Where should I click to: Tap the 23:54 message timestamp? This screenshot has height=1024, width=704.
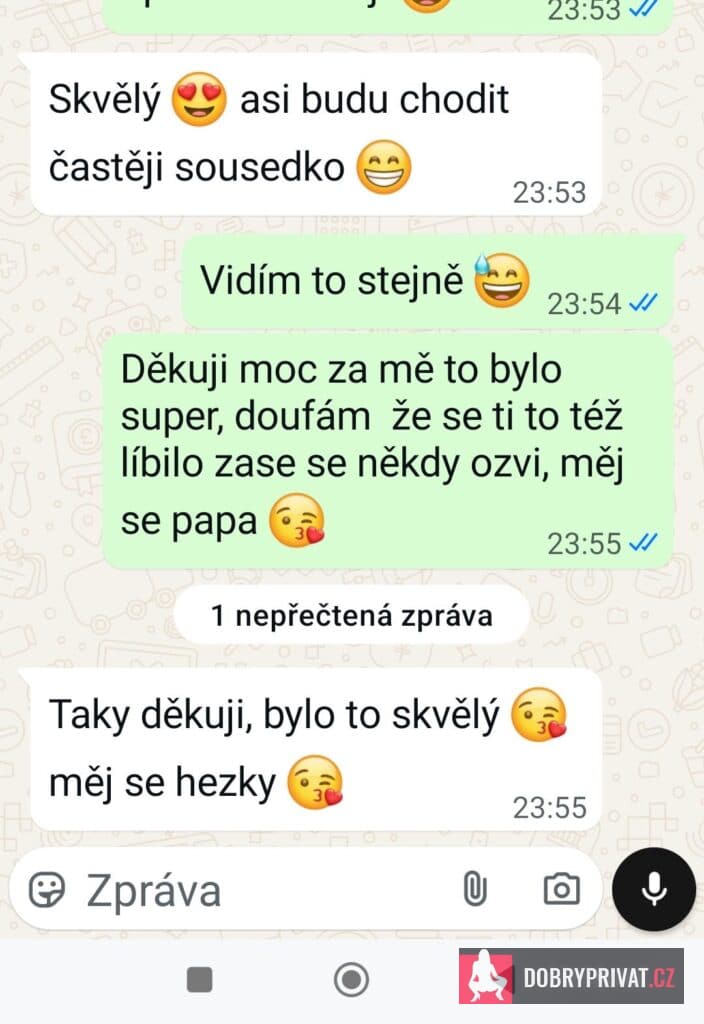(584, 304)
